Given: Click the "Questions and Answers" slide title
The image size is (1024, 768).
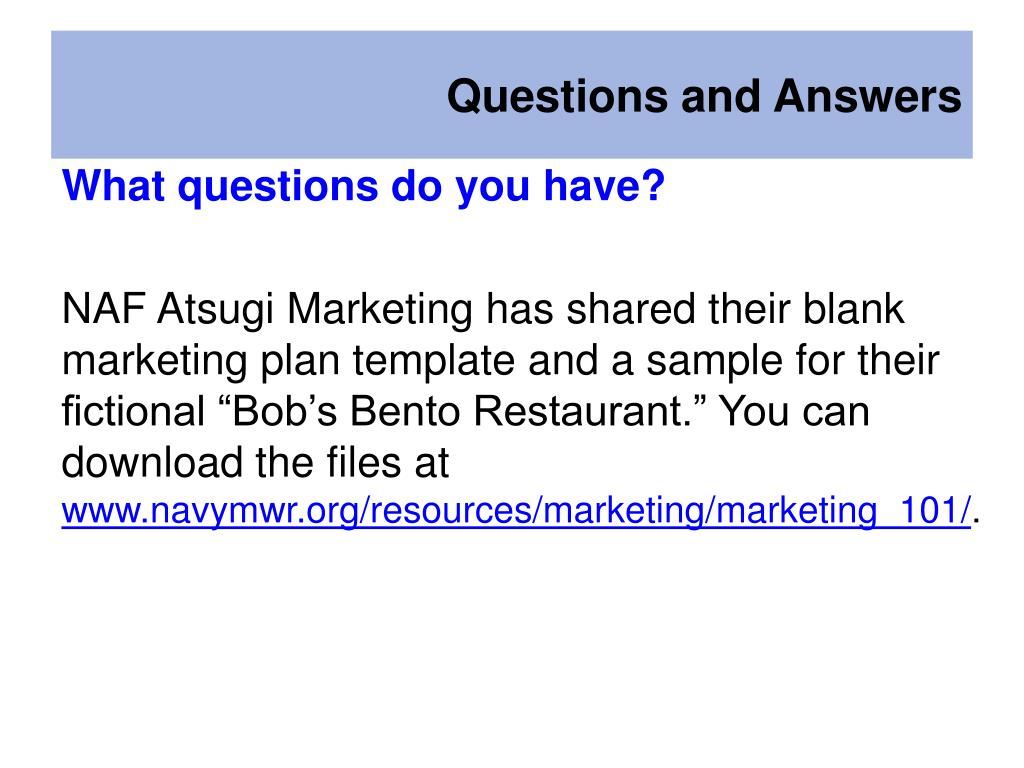Looking at the screenshot, I should (x=704, y=97).
